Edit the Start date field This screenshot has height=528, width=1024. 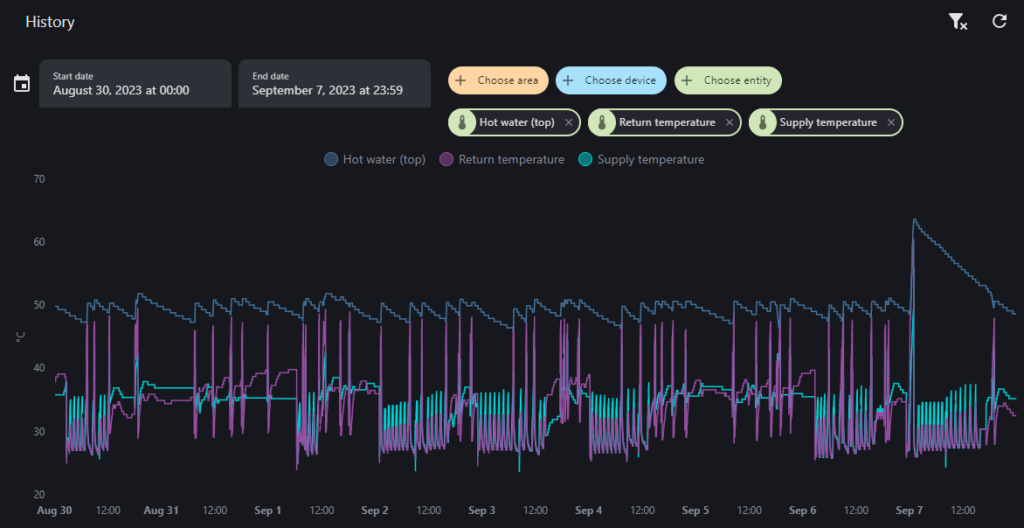pos(135,84)
